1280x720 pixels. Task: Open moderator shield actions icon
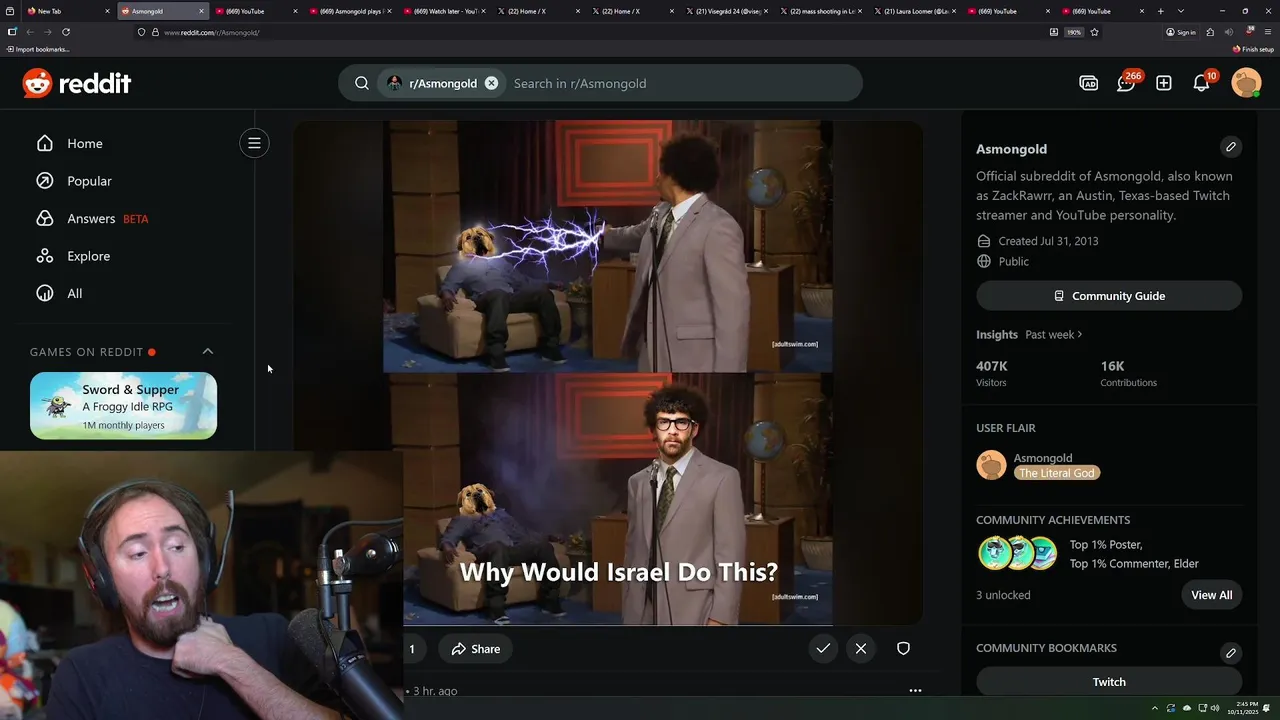click(x=903, y=649)
